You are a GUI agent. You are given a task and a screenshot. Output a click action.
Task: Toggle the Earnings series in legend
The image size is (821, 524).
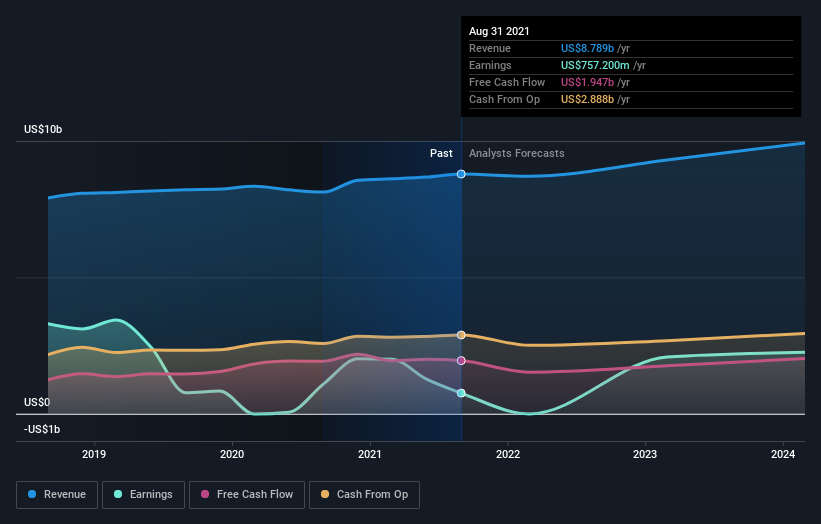pos(143,495)
